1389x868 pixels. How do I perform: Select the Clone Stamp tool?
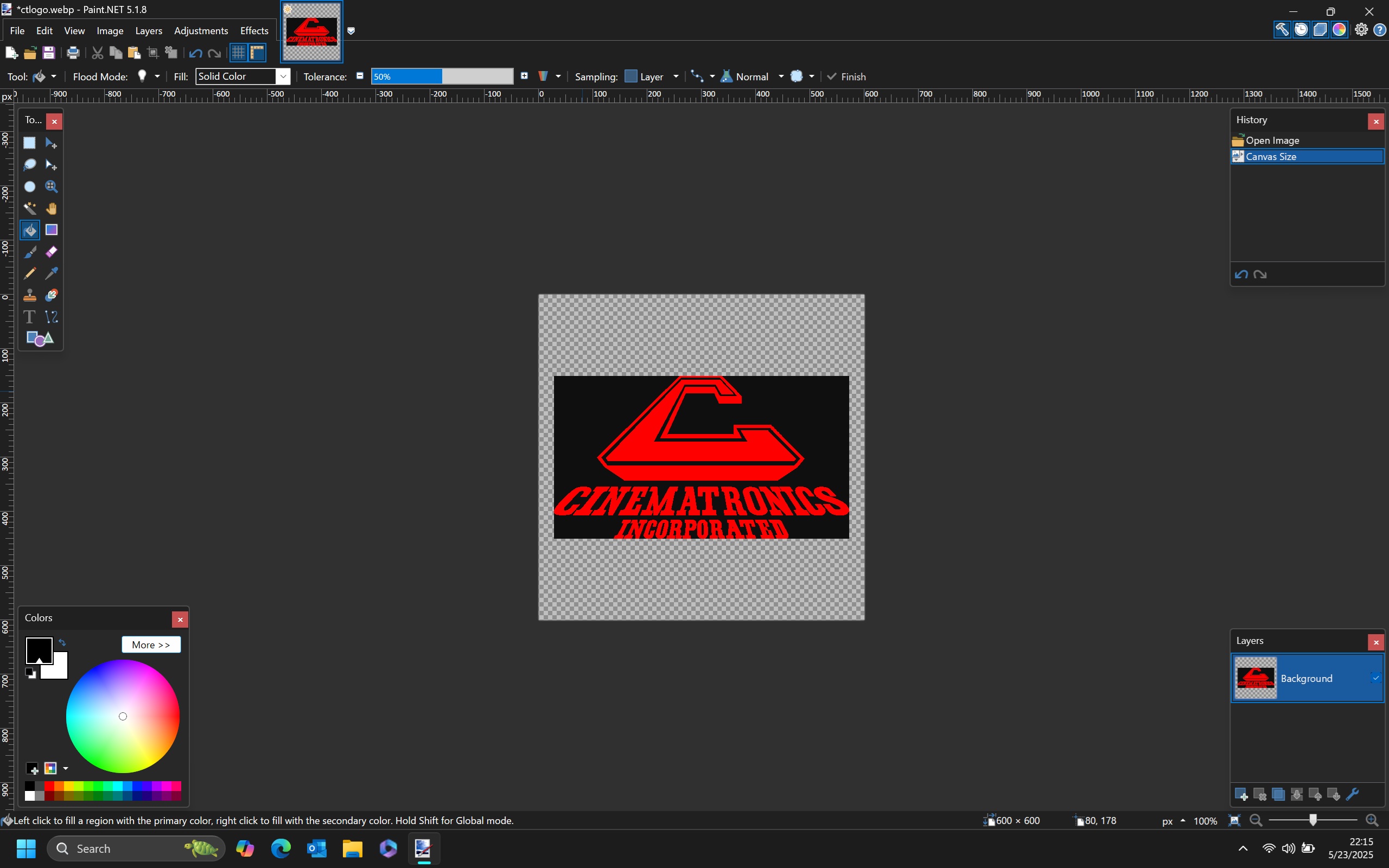pyautogui.click(x=30, y=295)
